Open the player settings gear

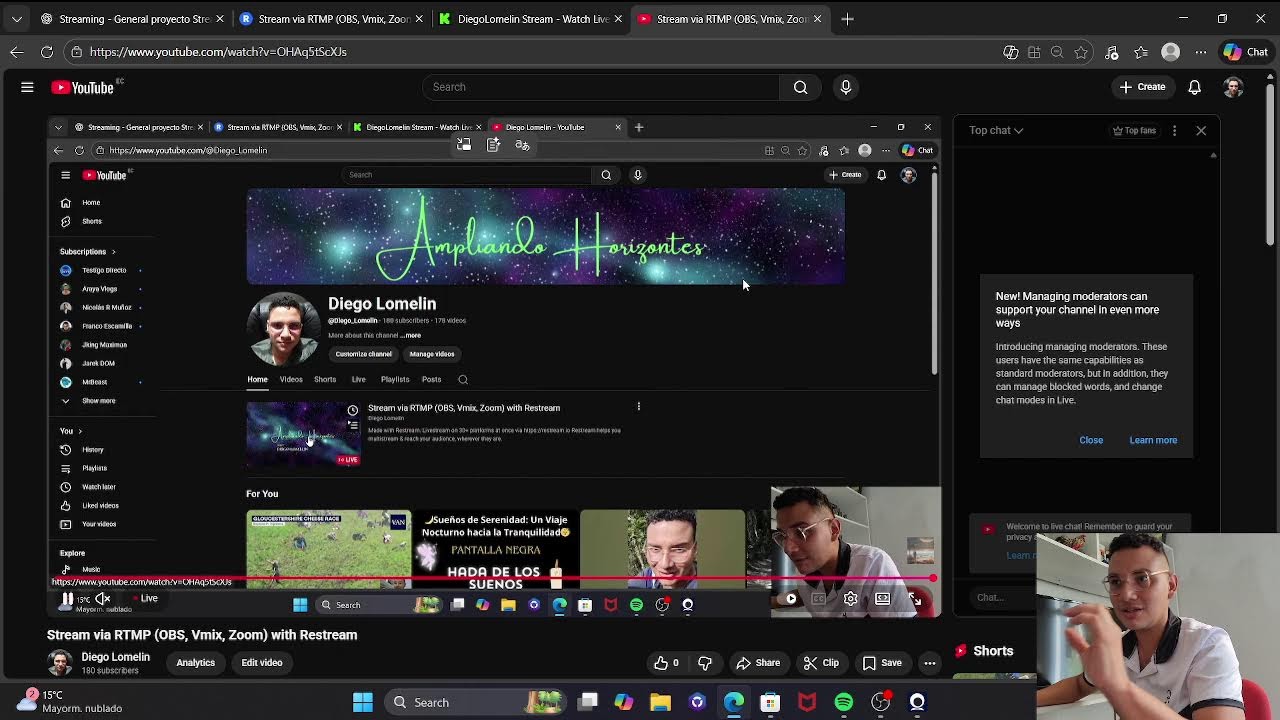[x=850, y=598]
